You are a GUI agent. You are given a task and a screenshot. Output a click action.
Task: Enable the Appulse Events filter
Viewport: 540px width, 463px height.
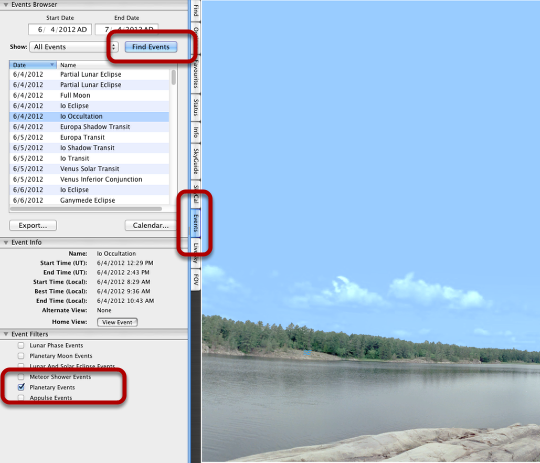click(21, 398)
